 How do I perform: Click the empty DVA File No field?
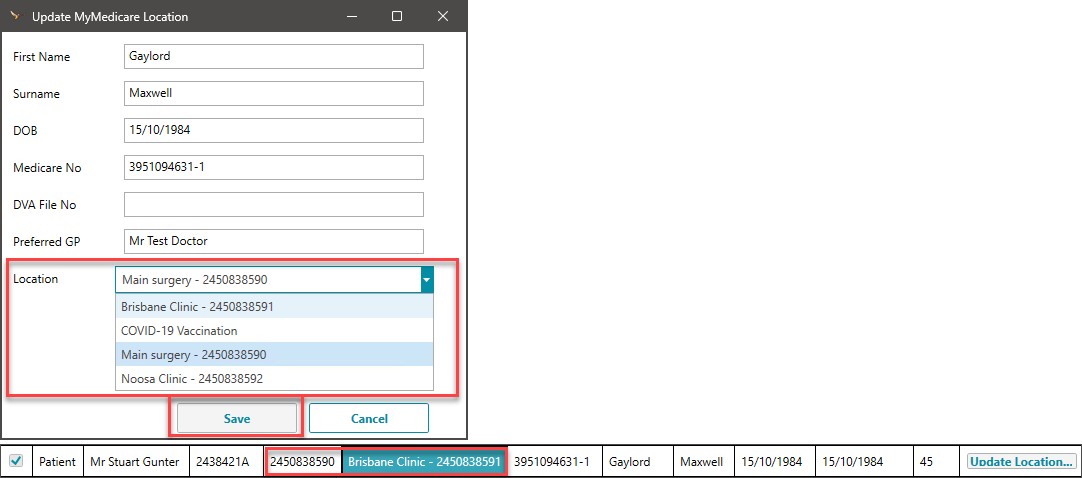pos(273,204)
